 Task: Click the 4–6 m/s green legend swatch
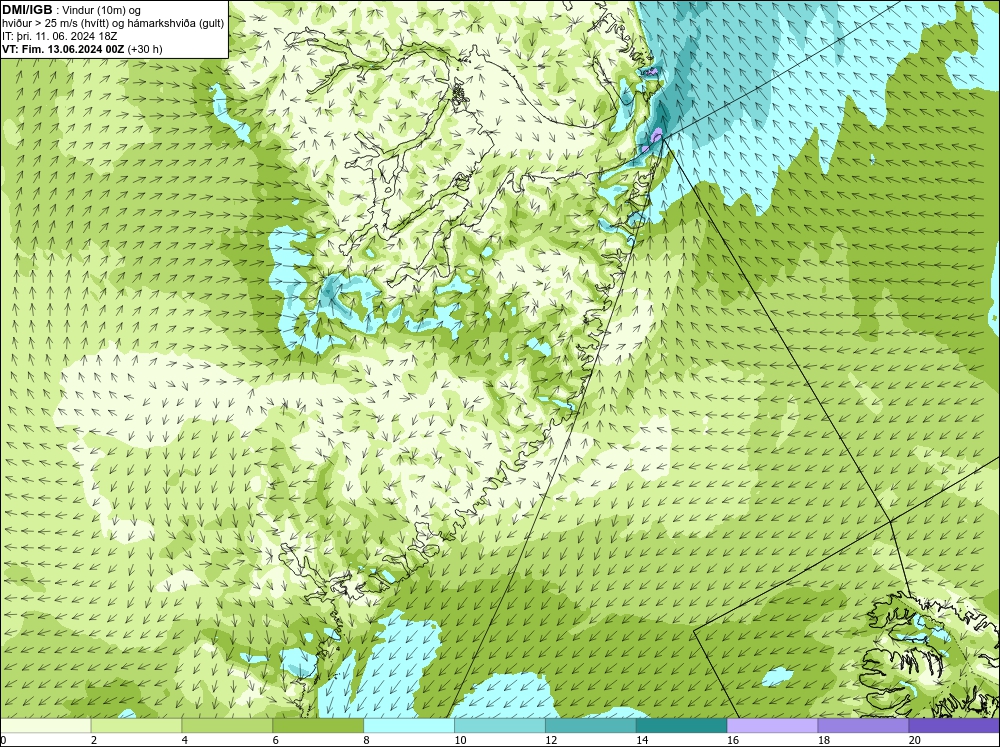[x=227, y=725]
